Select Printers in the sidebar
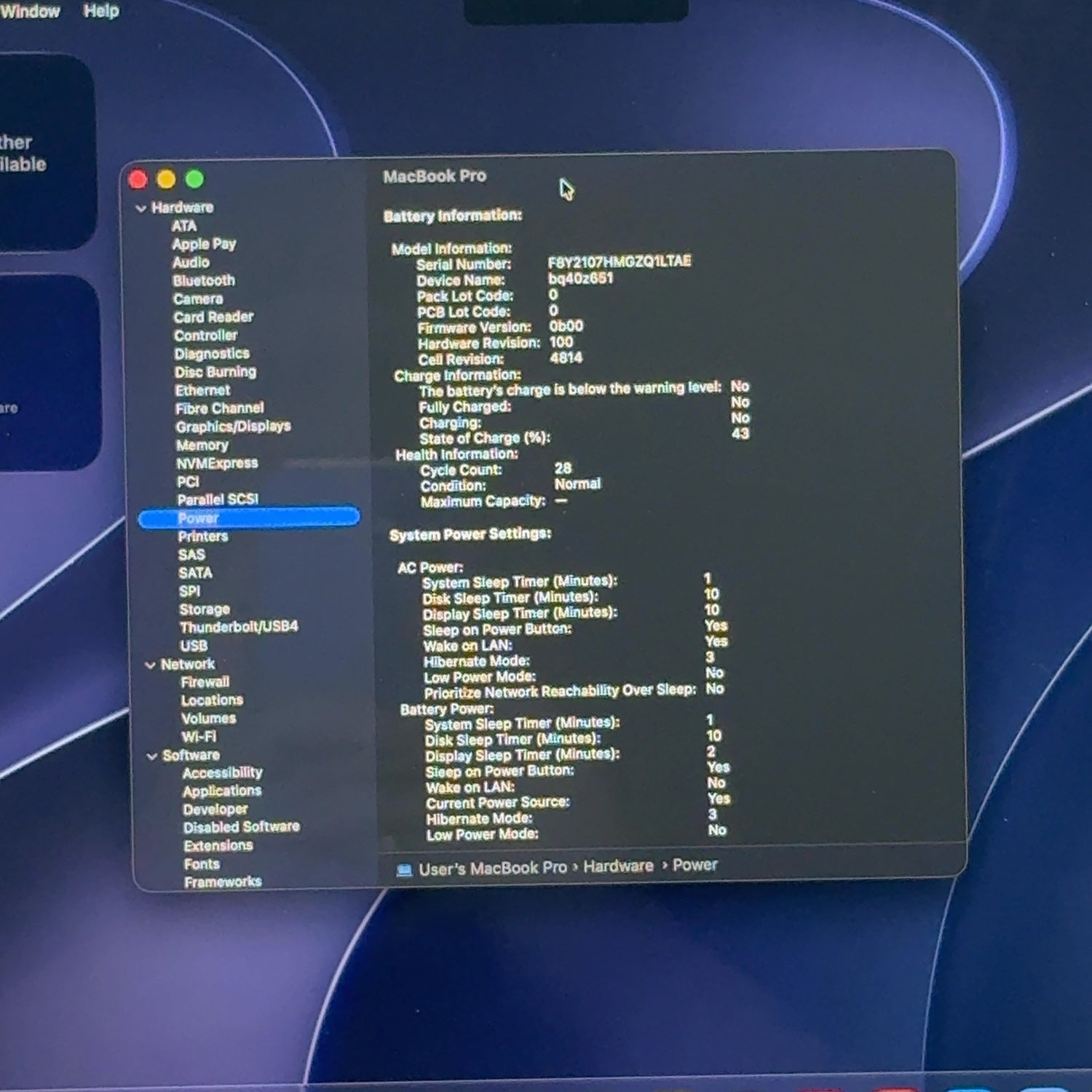This screenshot has height=1092, width=1092. click(x=203, y=537)
